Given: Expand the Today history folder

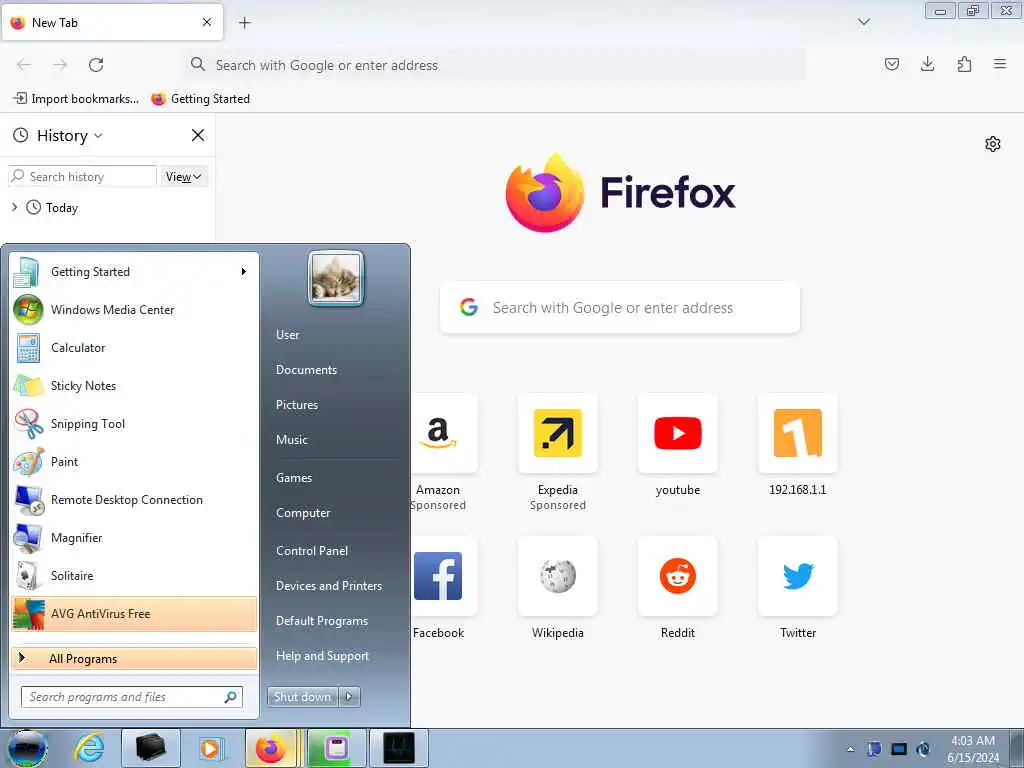Looking at the screenshot, I should tap(14, 208).
